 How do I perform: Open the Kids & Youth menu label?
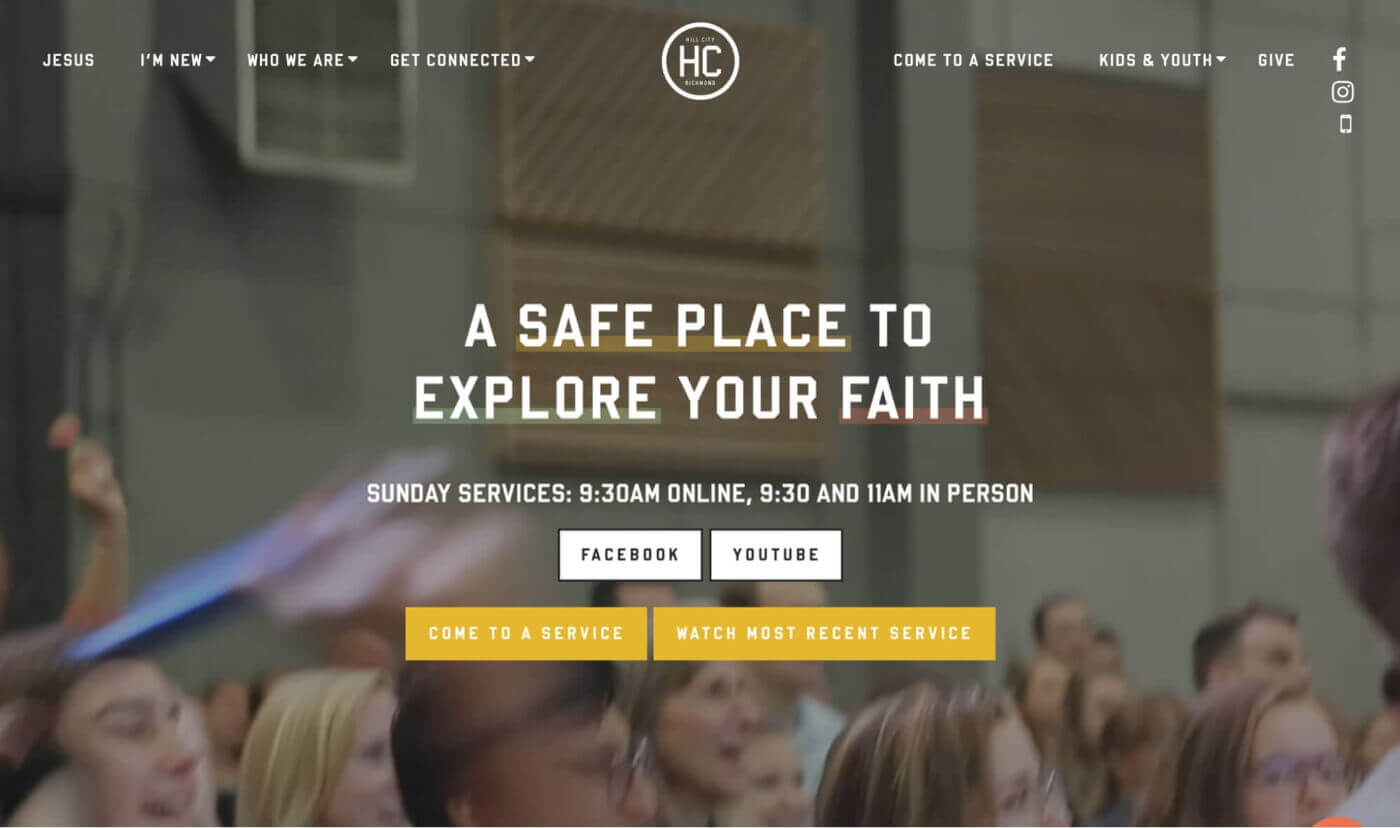tap(1156, 60)
